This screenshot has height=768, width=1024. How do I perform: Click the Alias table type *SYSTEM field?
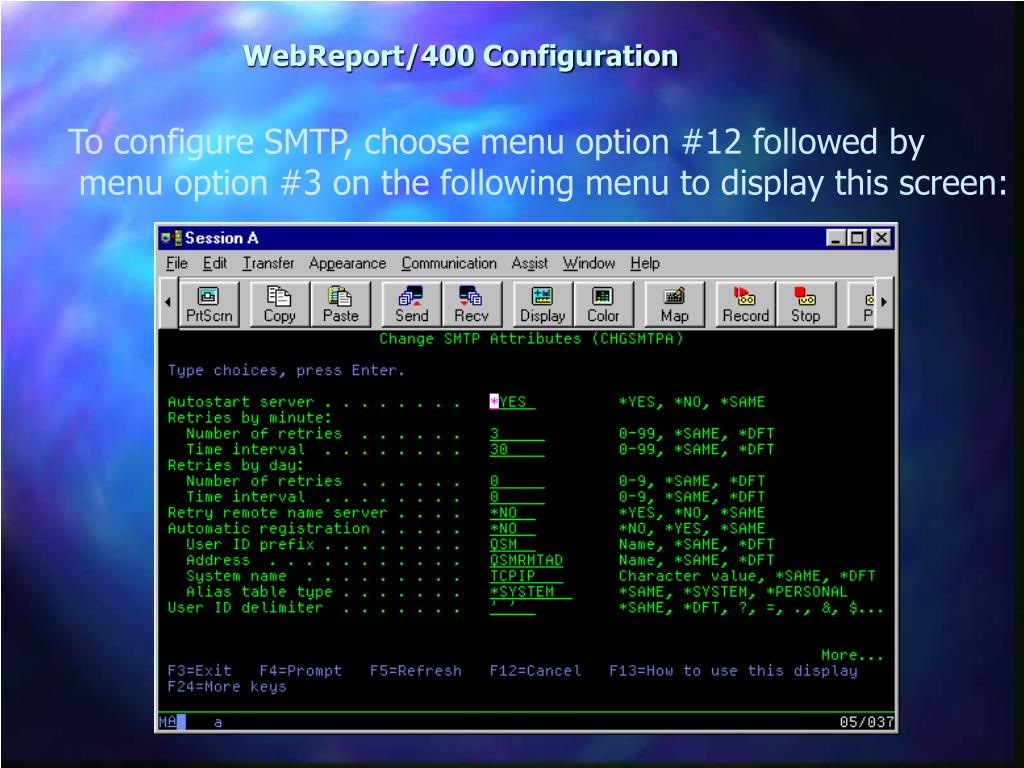tap(530, 592)
